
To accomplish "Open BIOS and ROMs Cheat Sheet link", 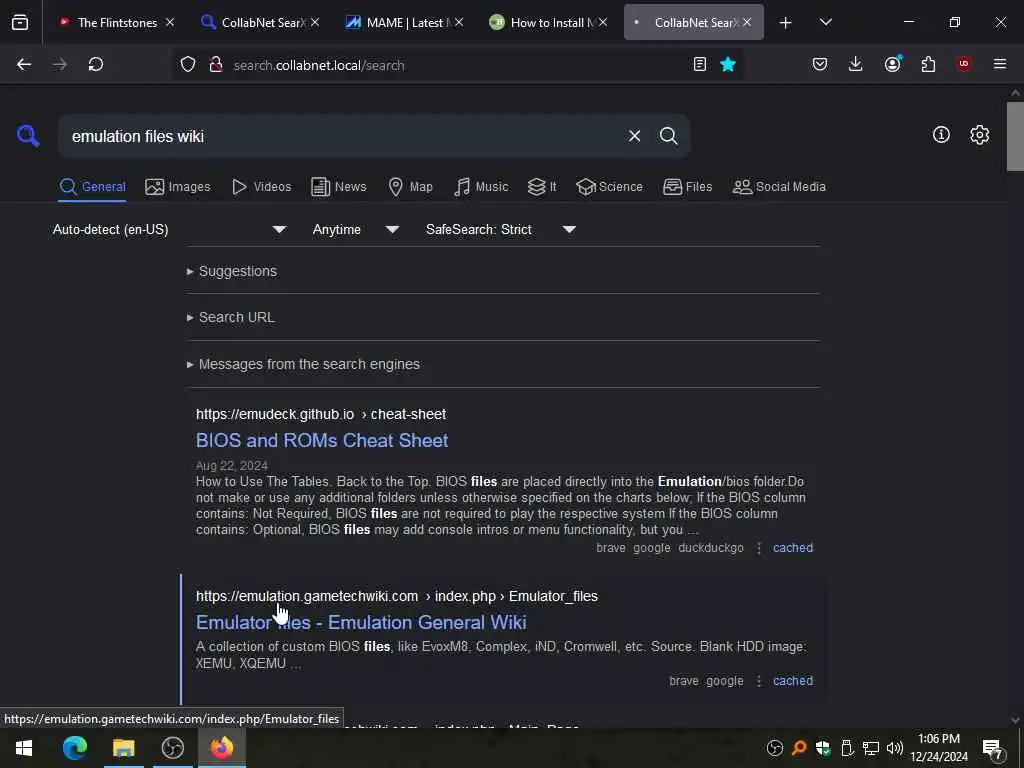I will coord(322,440).
